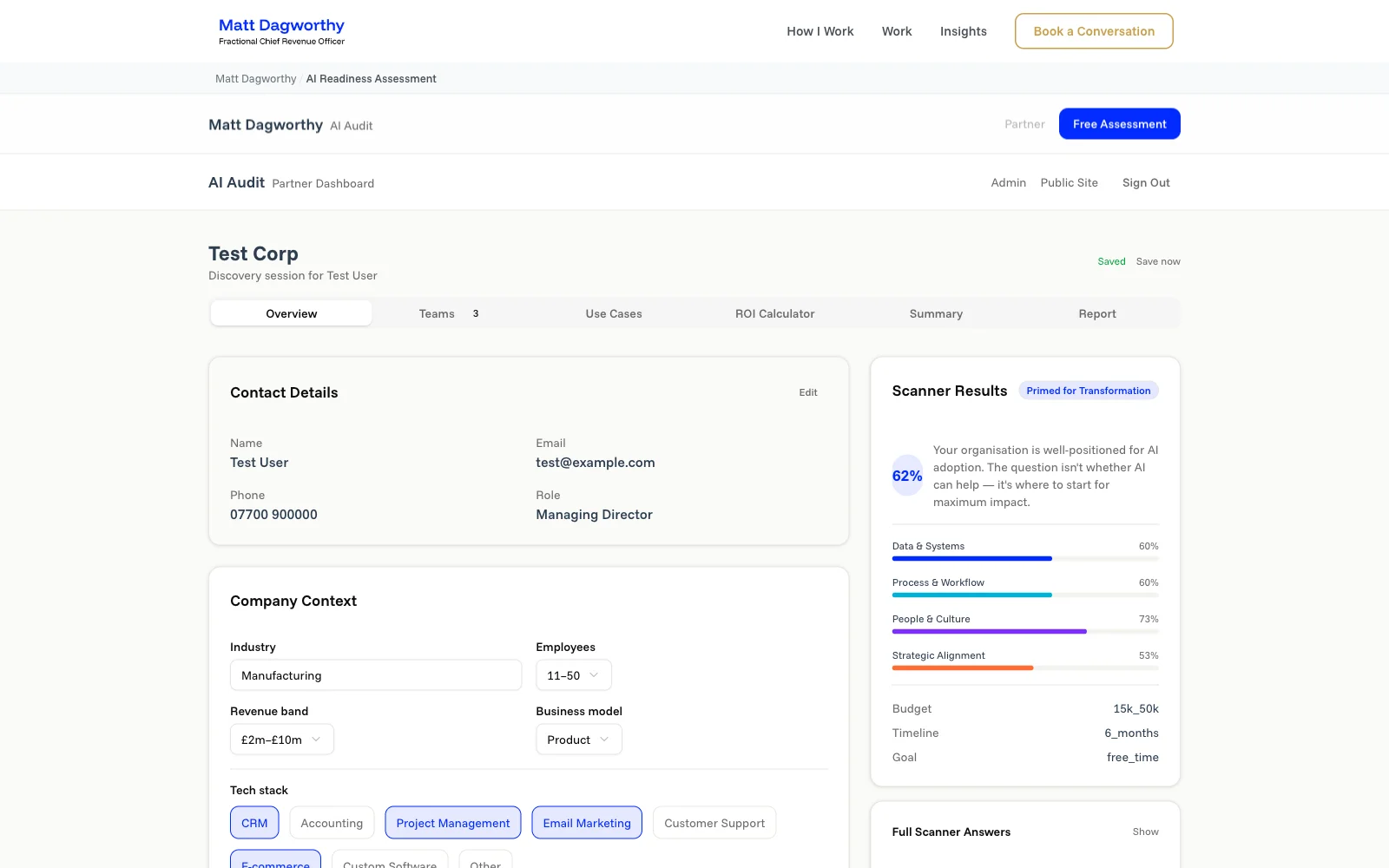This screenshot has height=868, width=1389.
Task: Open the Business model dropdown
Action: point(578,739)
